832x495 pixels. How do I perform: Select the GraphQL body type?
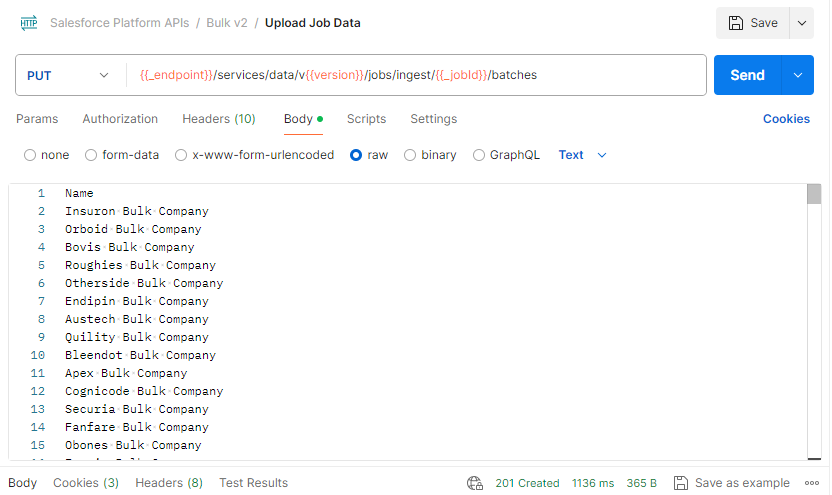(479, 155)
